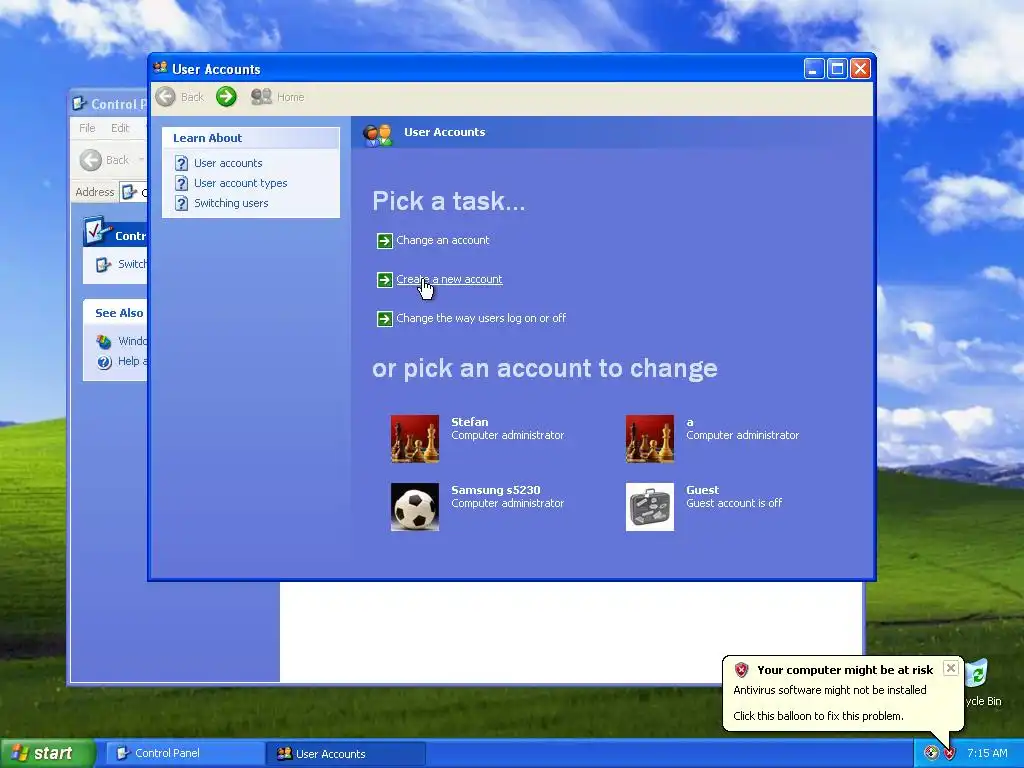Click Switch view icon in Control Panel sidebar
1024x768 pixels.
(x=103, y=264)
